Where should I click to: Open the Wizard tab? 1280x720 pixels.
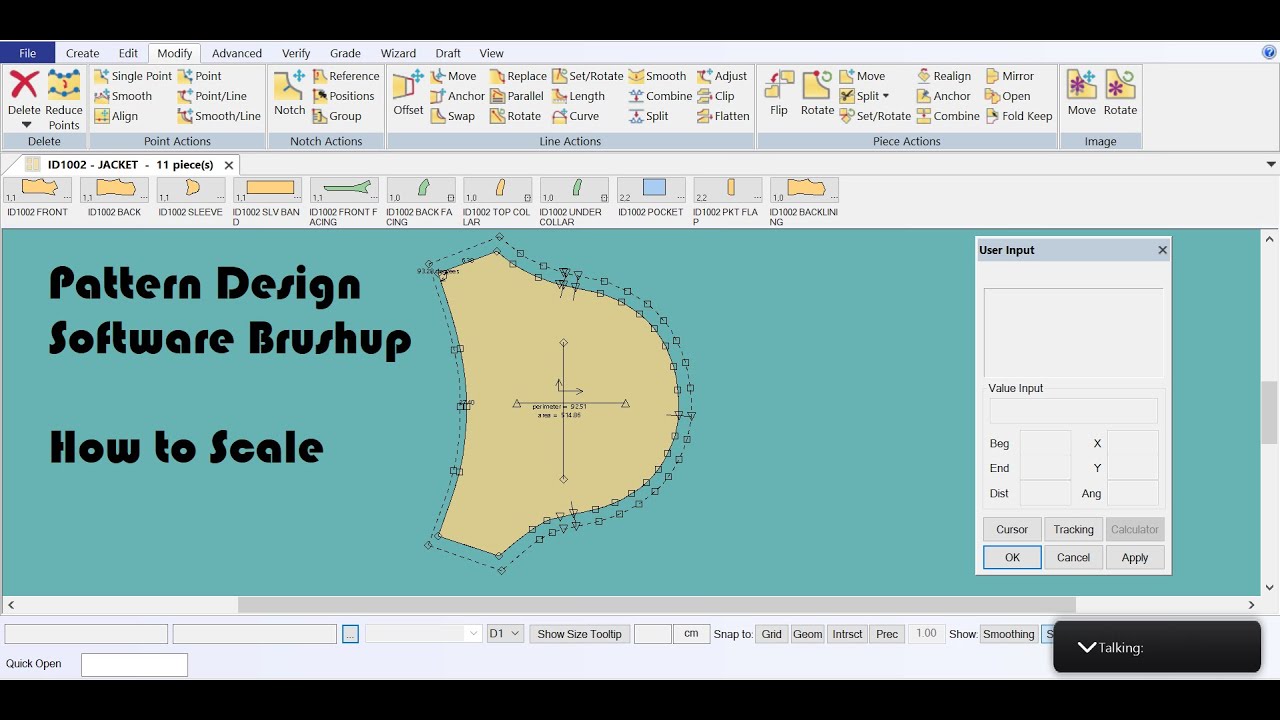pyautogui.click(x=398, y=53)
